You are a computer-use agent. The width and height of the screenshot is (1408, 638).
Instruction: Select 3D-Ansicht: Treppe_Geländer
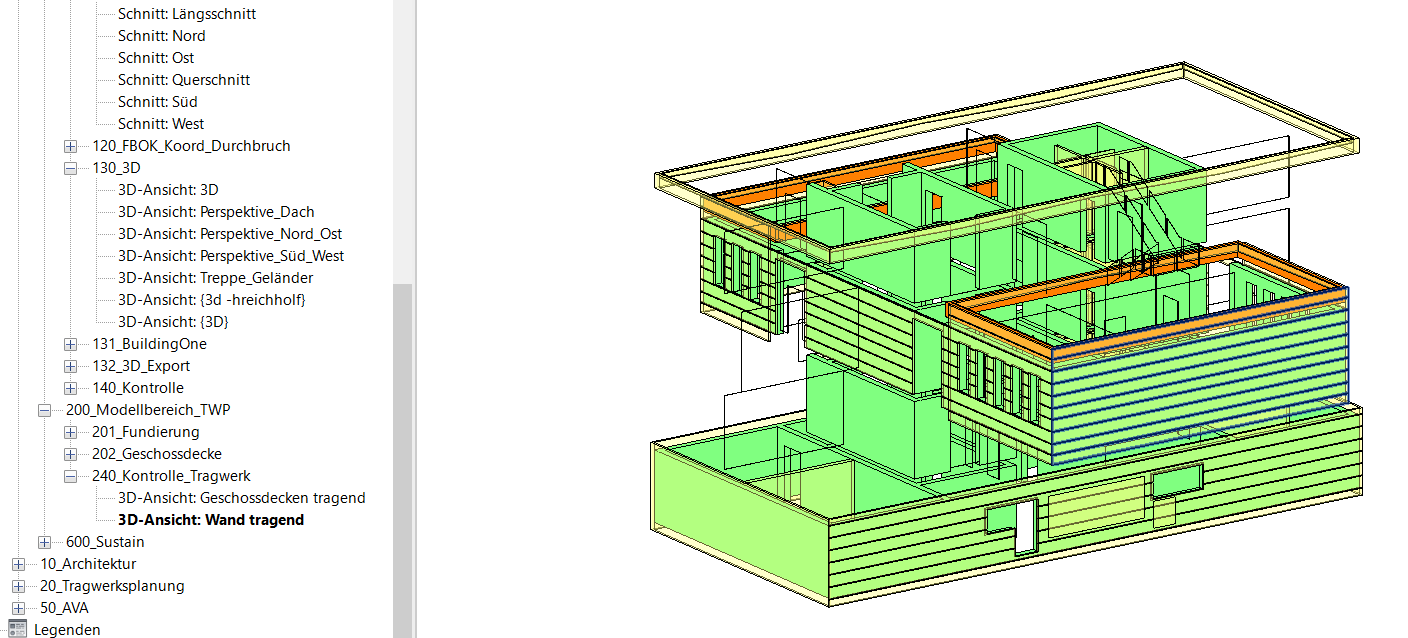pos(215,278)
